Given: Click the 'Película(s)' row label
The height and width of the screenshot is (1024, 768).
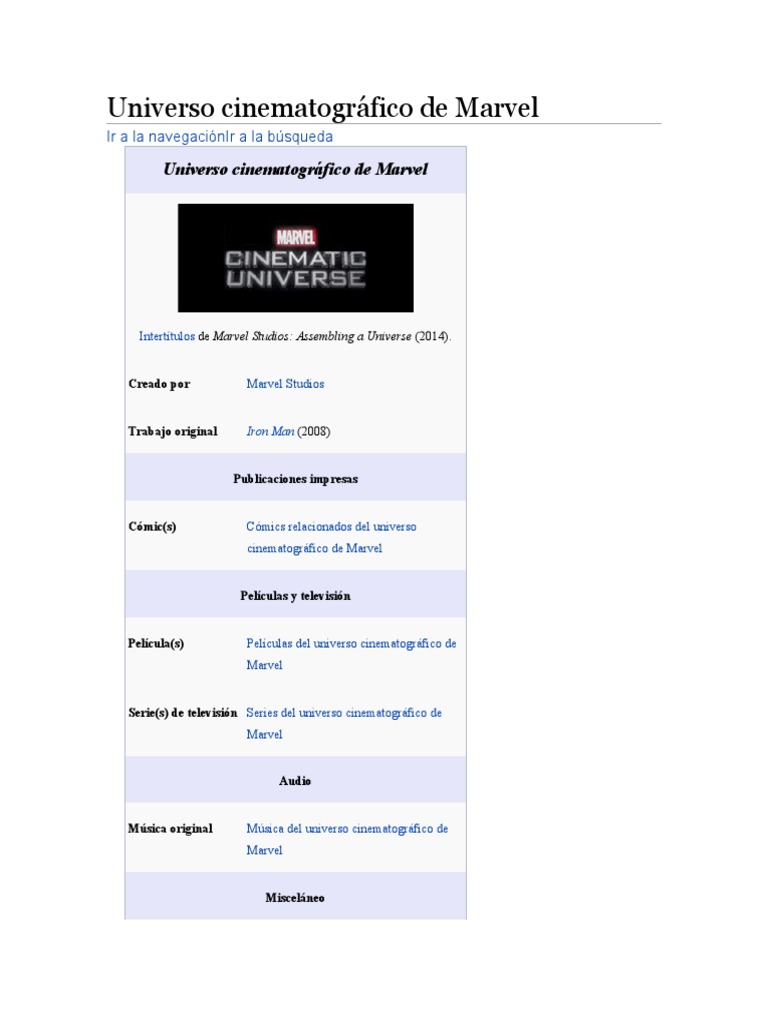Looking at the screenshot, I should (x=156, y=643).
